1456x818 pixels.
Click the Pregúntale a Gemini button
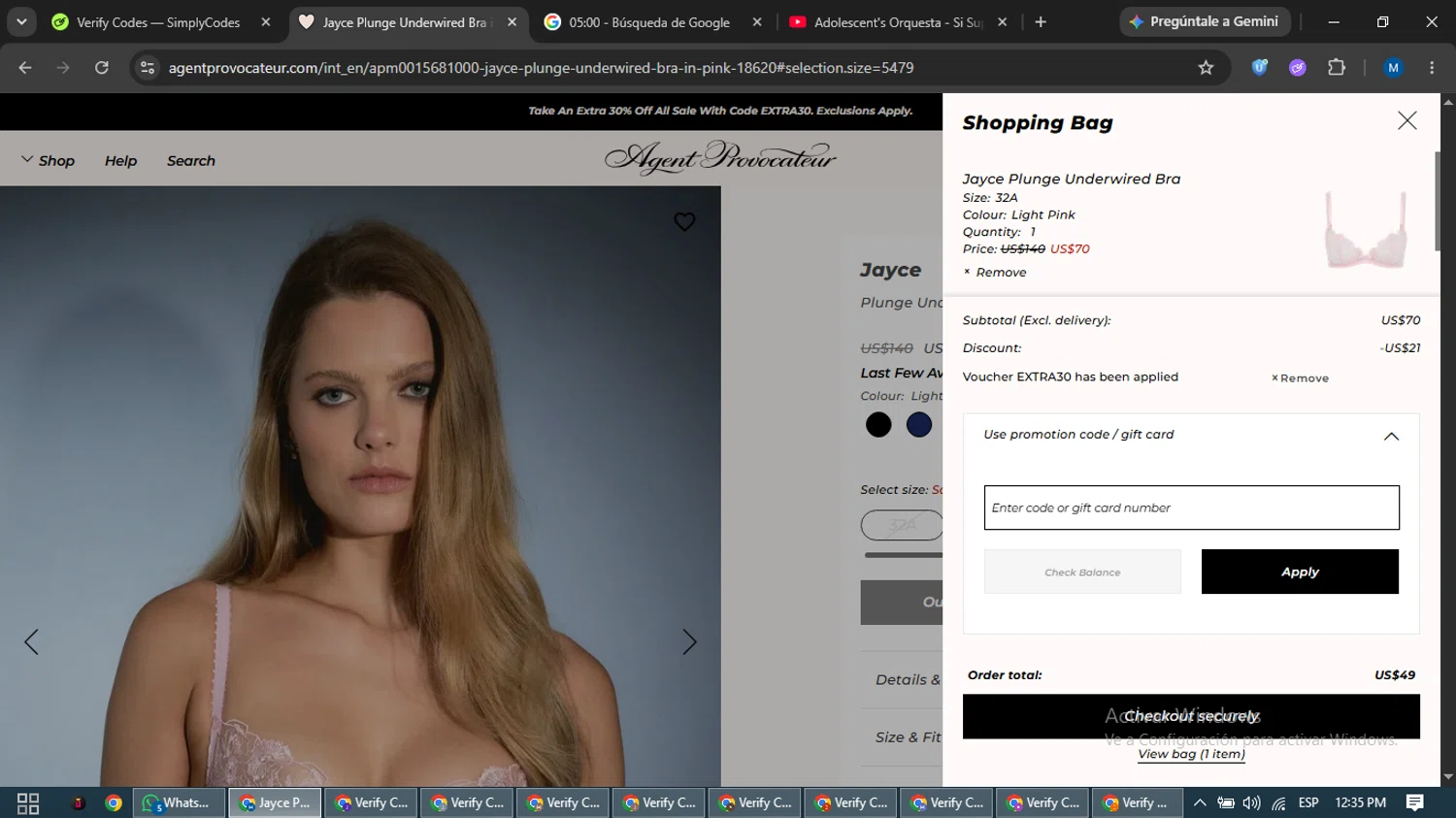tap(1205, 21)
